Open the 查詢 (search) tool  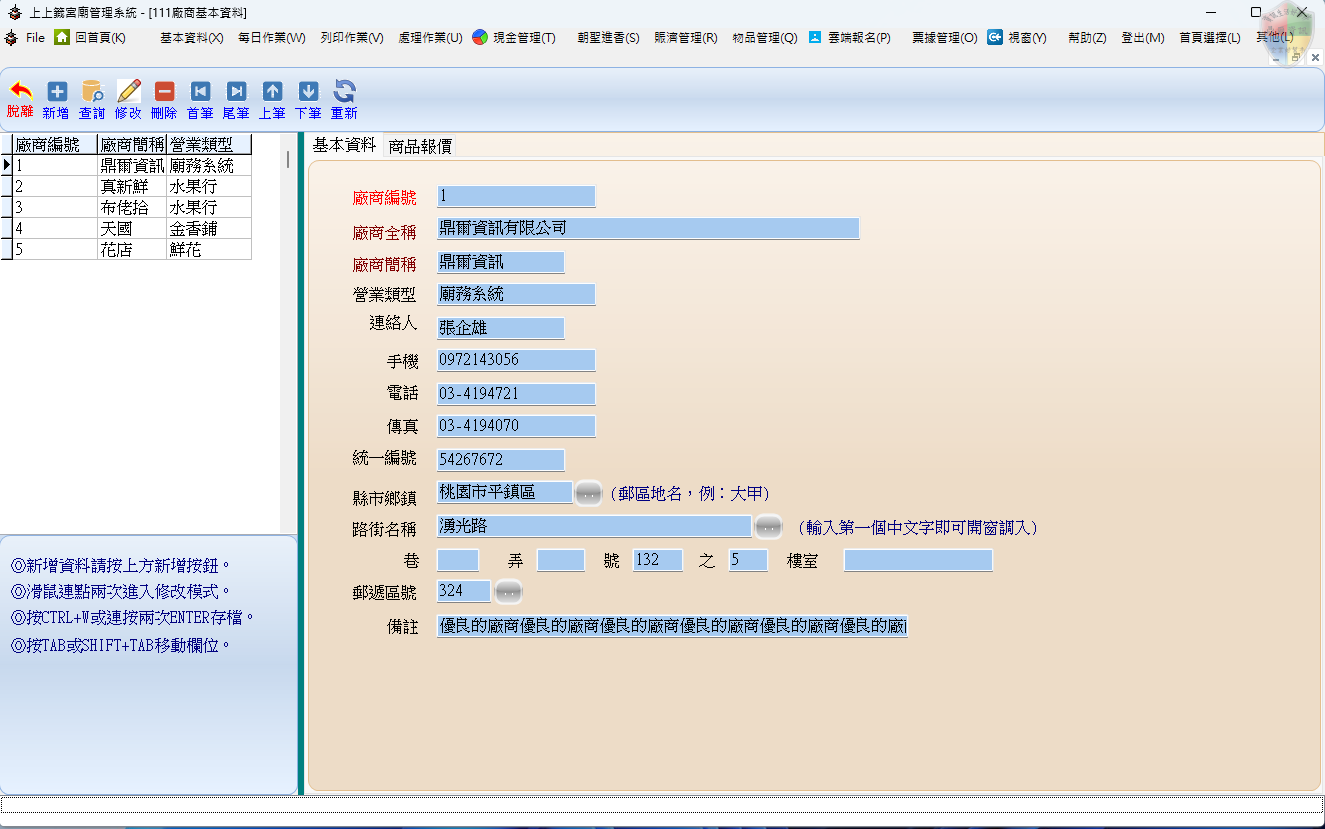pos(92,92)
